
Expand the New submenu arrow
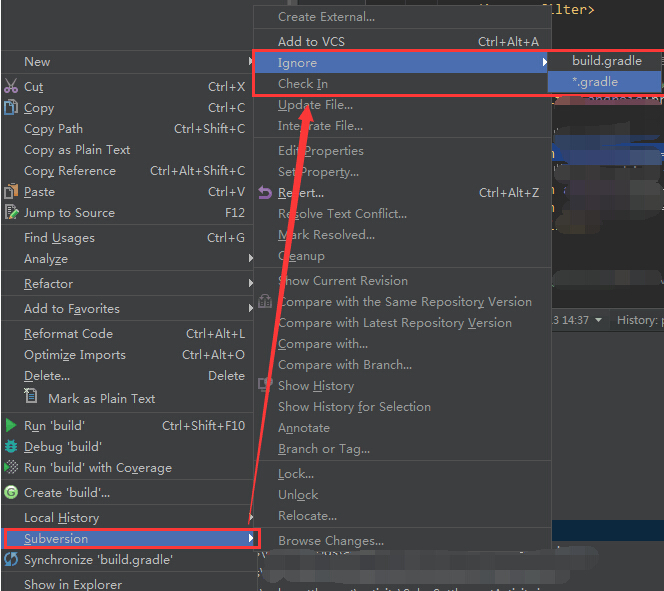pyautogui.click(x=251, y=62)
